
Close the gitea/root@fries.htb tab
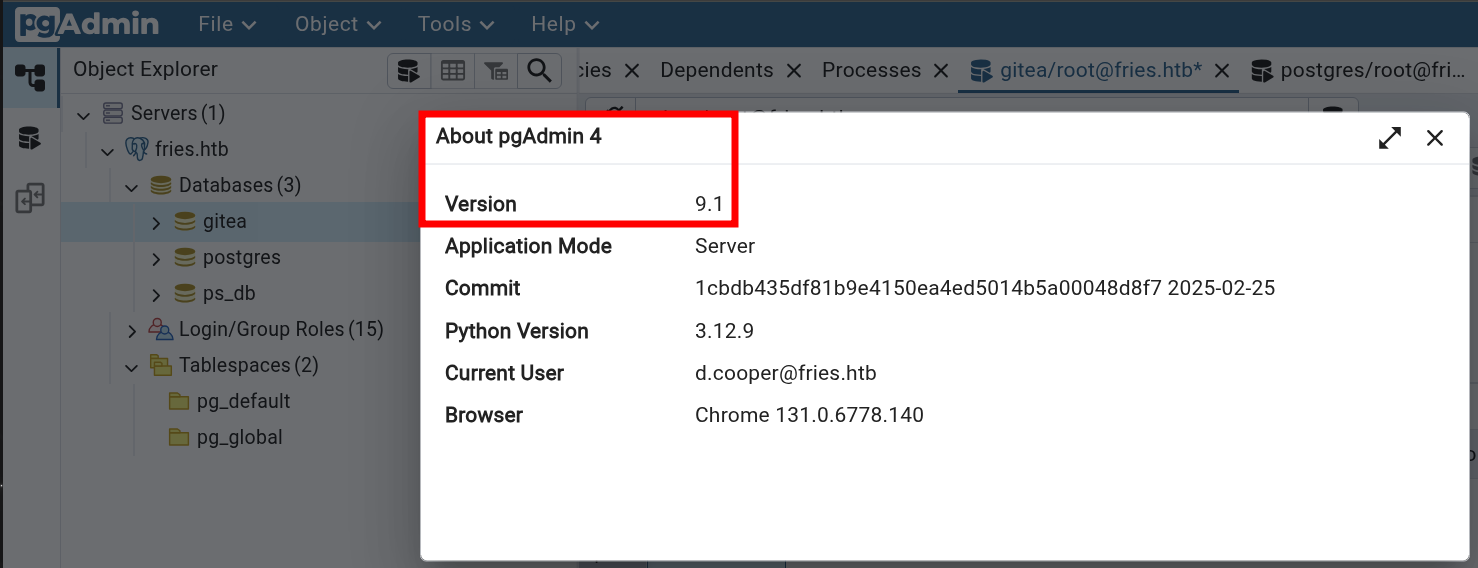click(1221, 71)
